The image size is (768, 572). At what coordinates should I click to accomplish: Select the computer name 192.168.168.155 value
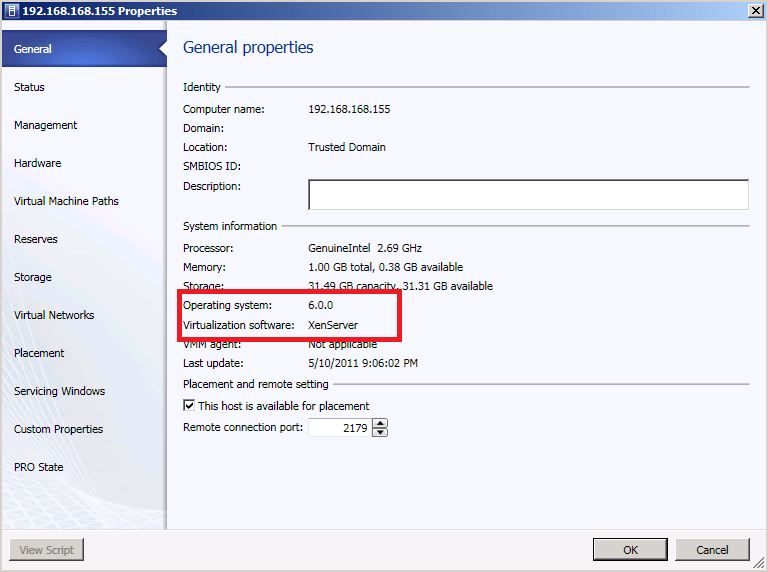(x=349, y=109)
